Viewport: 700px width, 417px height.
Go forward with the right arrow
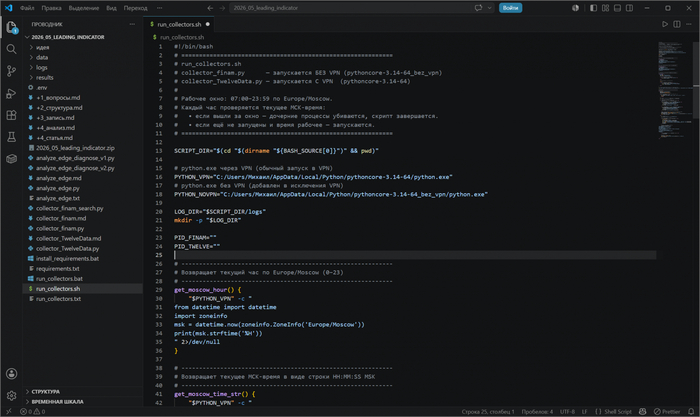222,8
